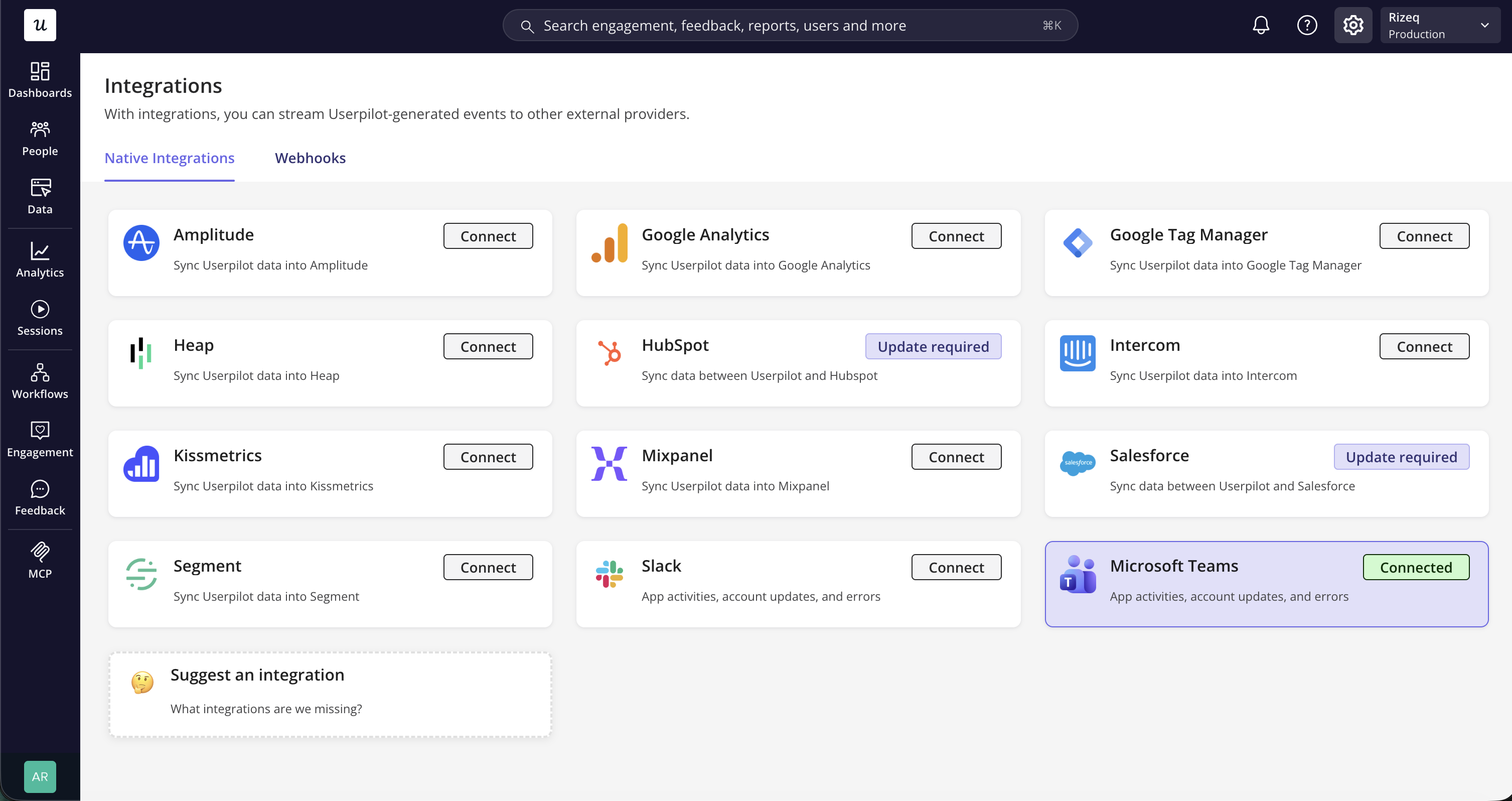Expand the Rizeq Production environment dropdown
The width and height of the screenshot is (1512, 801).
click(x=1440, y=25)
